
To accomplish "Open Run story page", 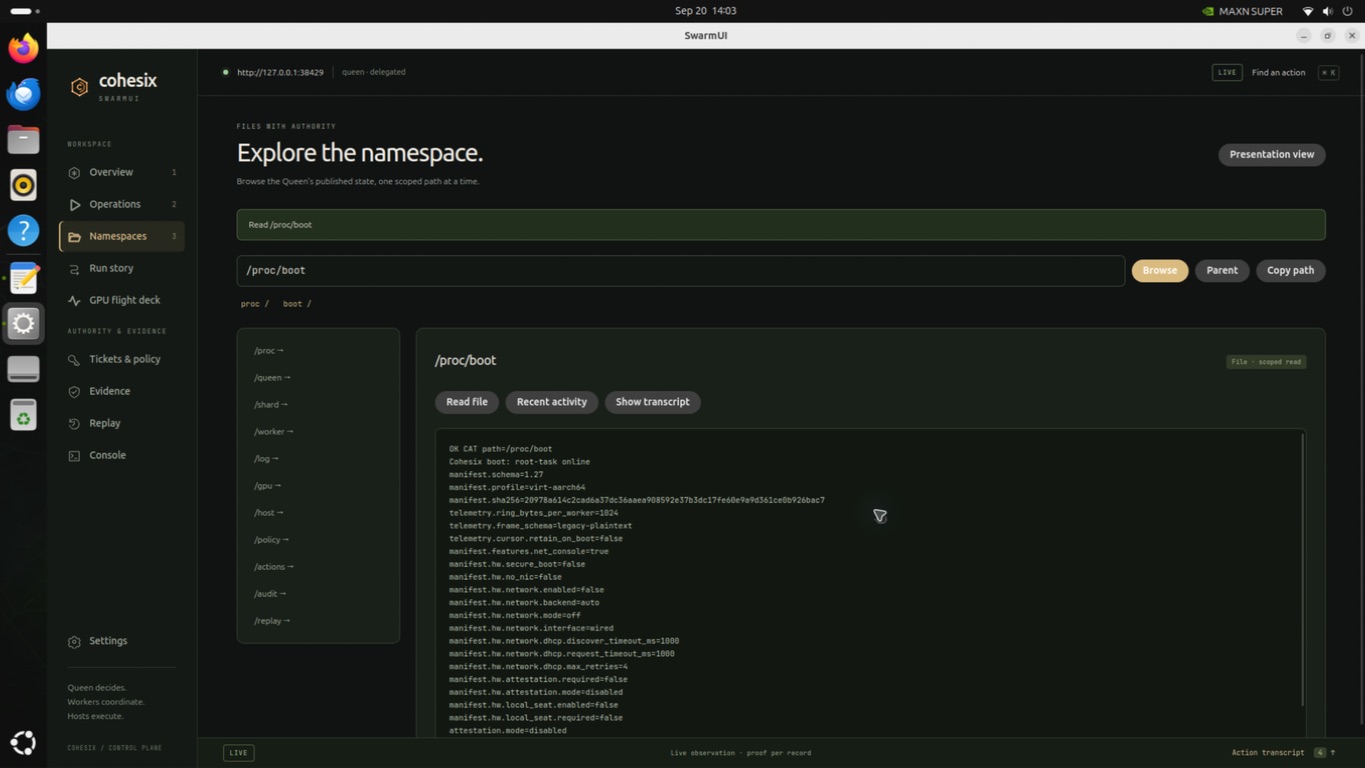I will point(121,268).
